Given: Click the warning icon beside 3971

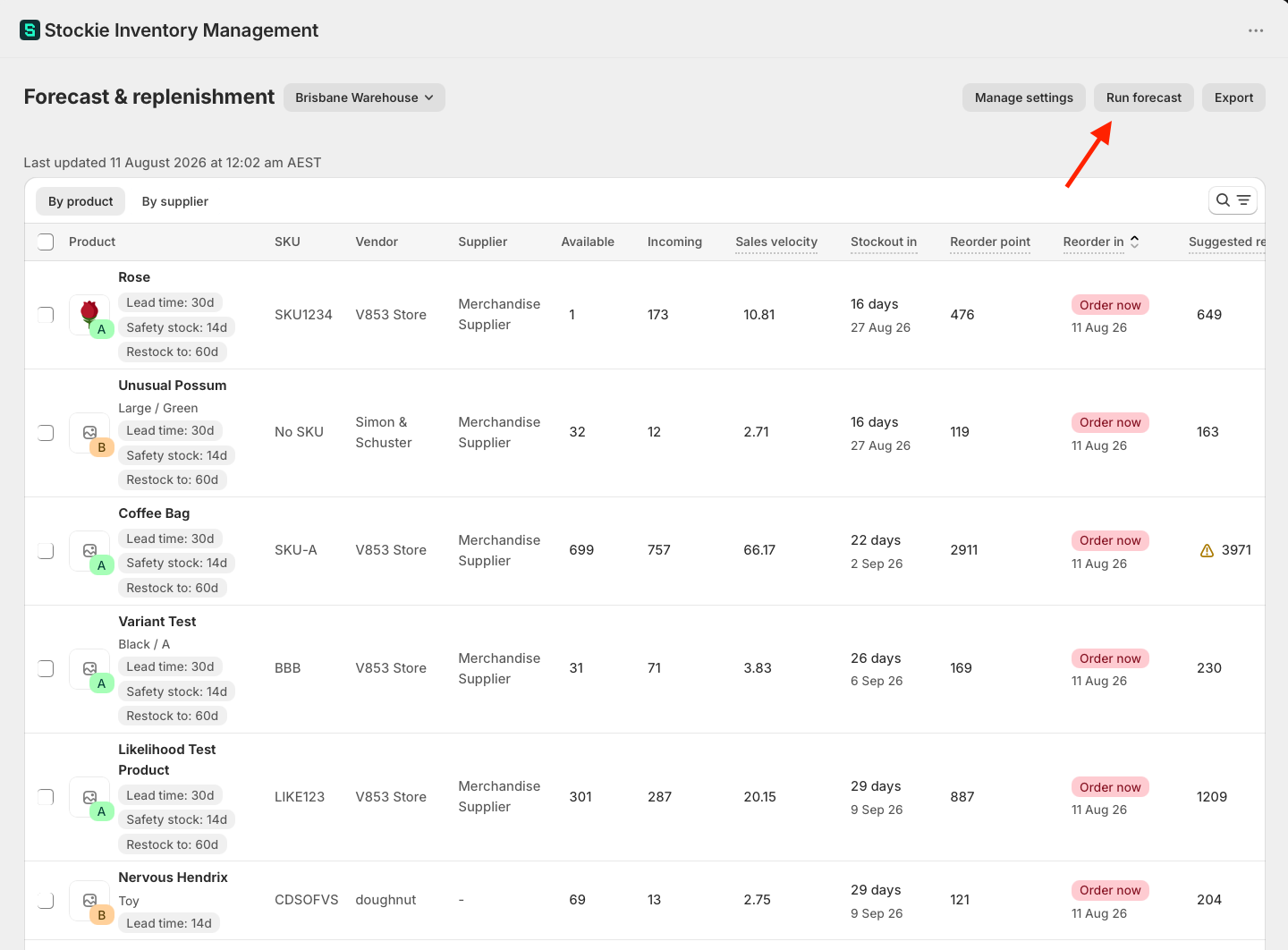Looking at the screenshot, I should [x=1207, y=550].
